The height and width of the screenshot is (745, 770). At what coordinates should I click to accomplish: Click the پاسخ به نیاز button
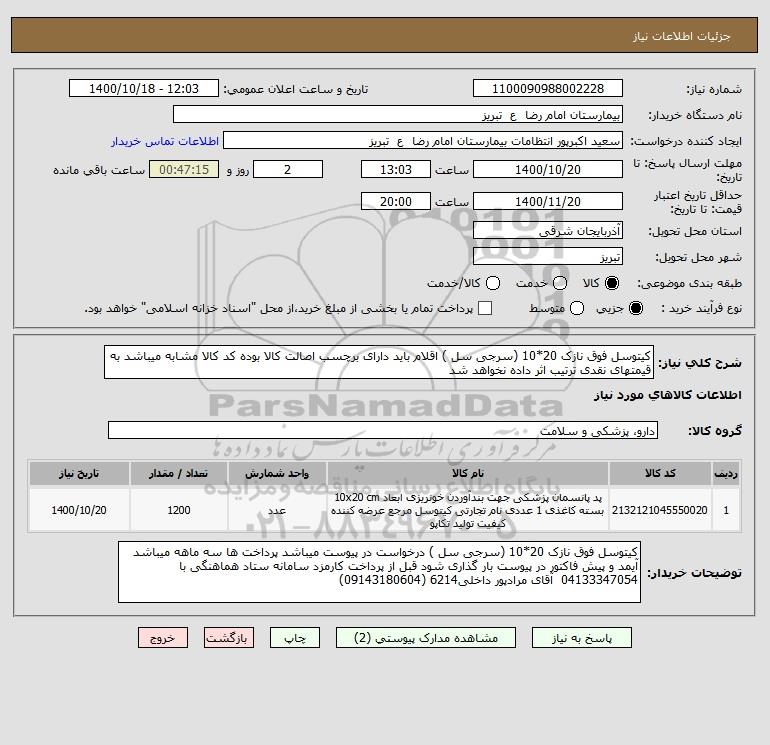(x=581, y=637)
